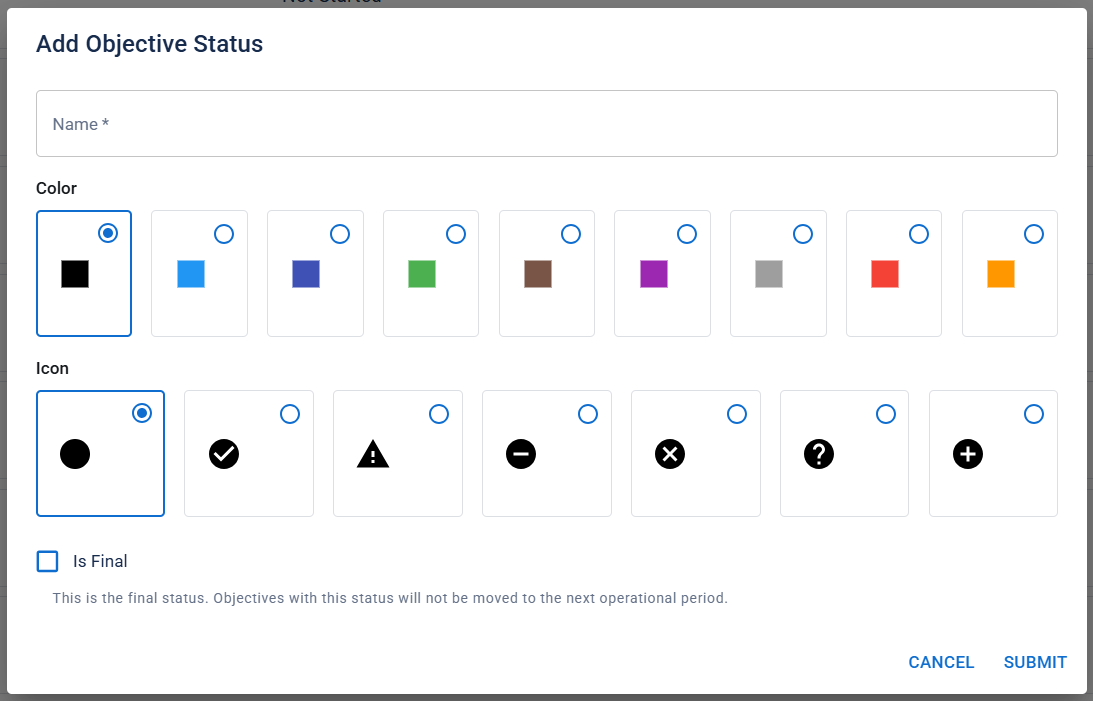Image resolution: width=1093 pixels, height=701 pixels.
Task: Select the warning triangle status icon
Action: [372, 454]
